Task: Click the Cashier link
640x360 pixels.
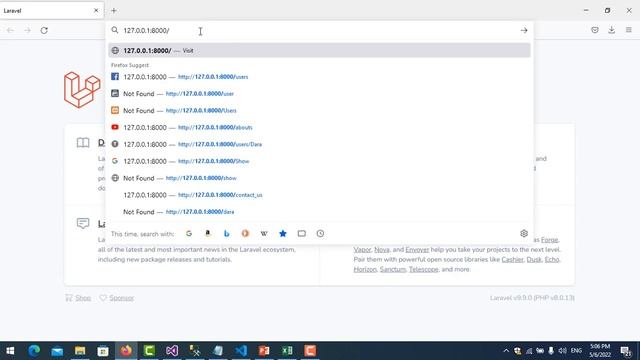Action: pyautogui.click(x=512, y=259)
